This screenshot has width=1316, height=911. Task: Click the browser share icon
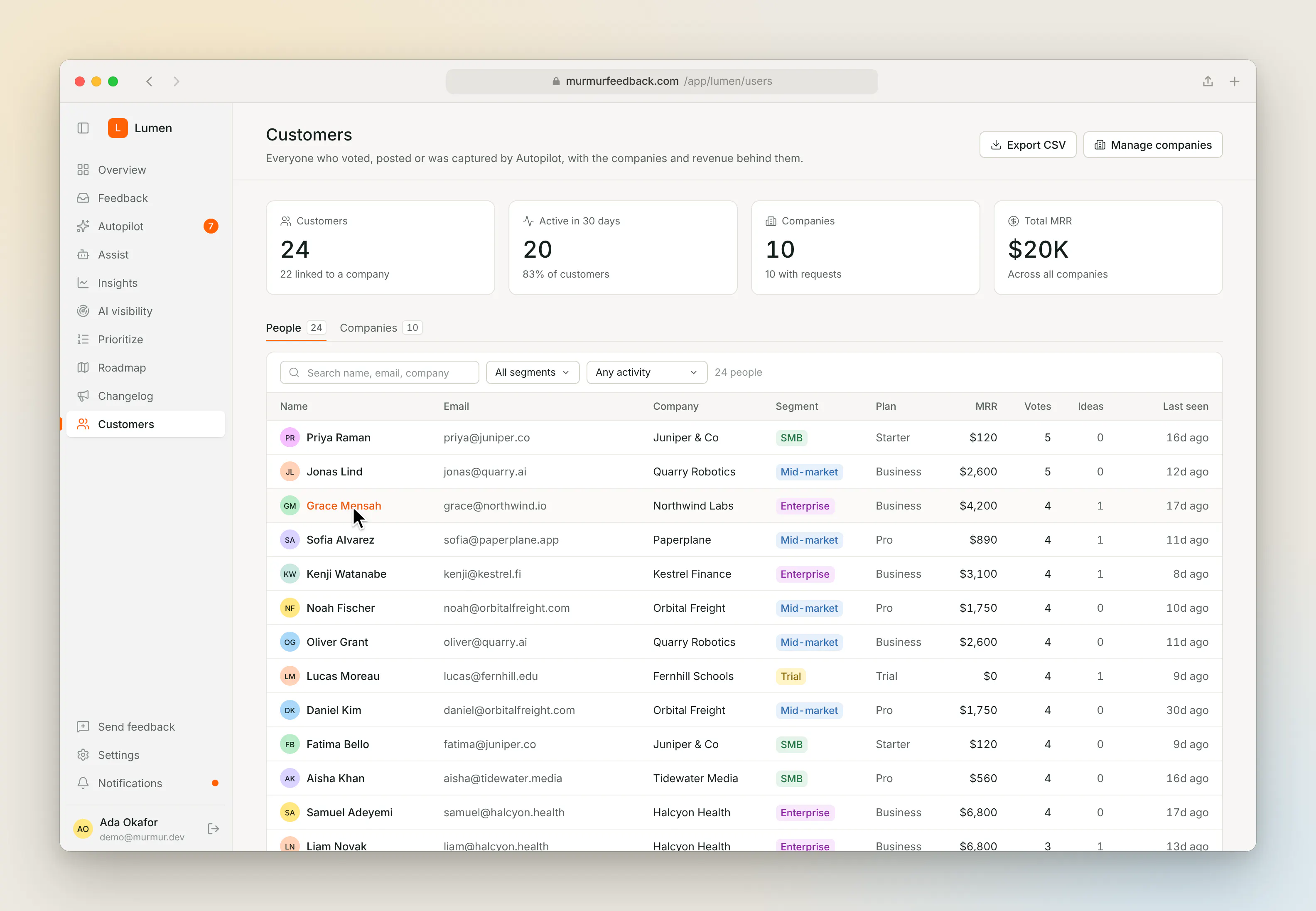[1208, 81]
